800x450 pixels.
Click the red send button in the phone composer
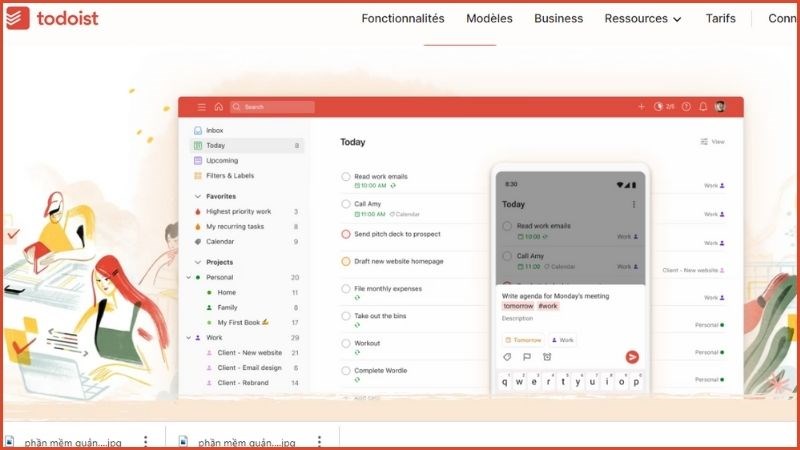[632, 357]
